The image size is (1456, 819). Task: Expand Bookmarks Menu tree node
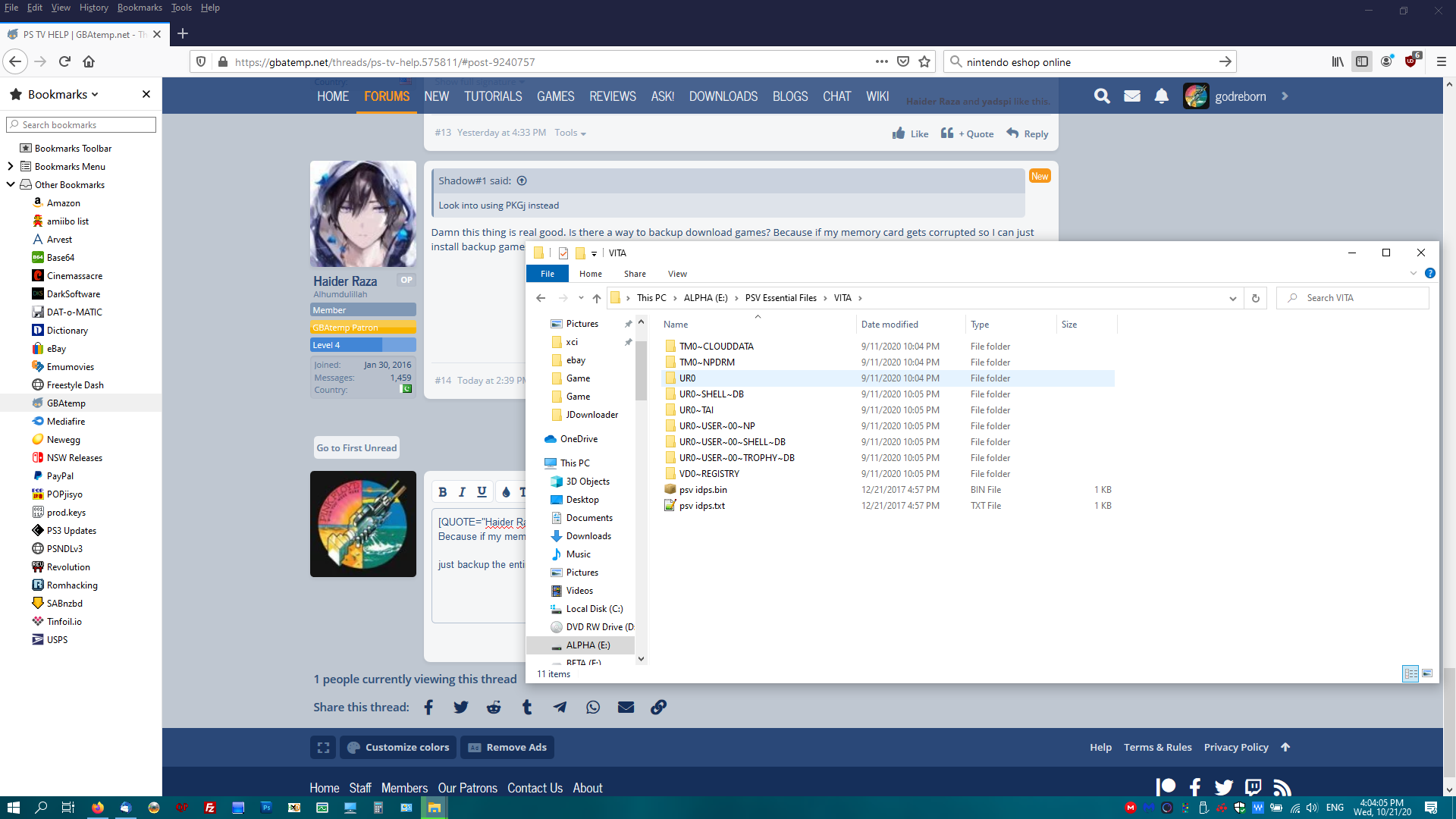(x=11, y=166)
